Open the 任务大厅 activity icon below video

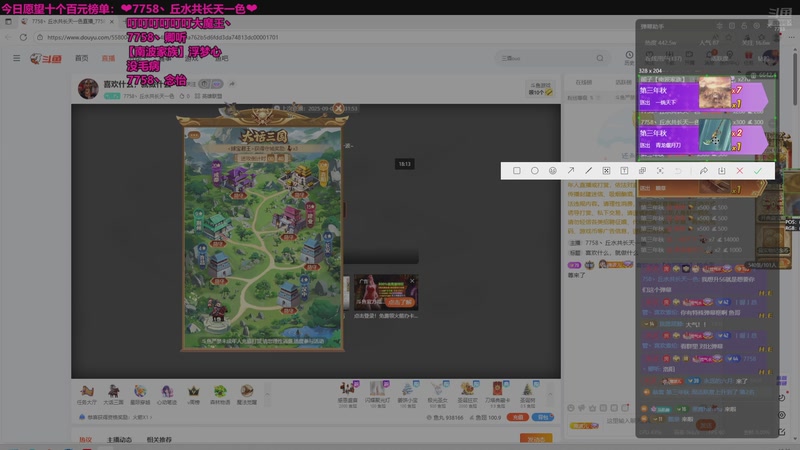(x=87, y=394)
